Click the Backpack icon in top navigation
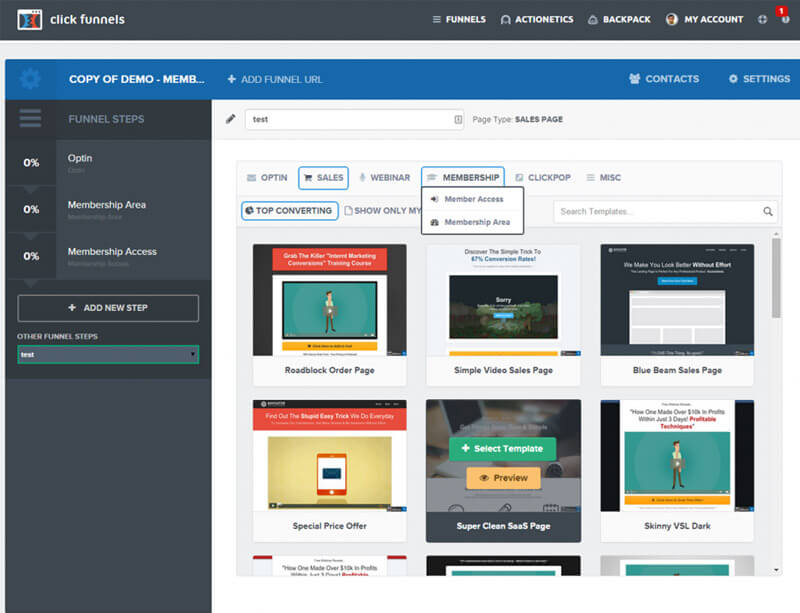Image resolution: width=800 pixels, height=613 pixels. point(593,19)
